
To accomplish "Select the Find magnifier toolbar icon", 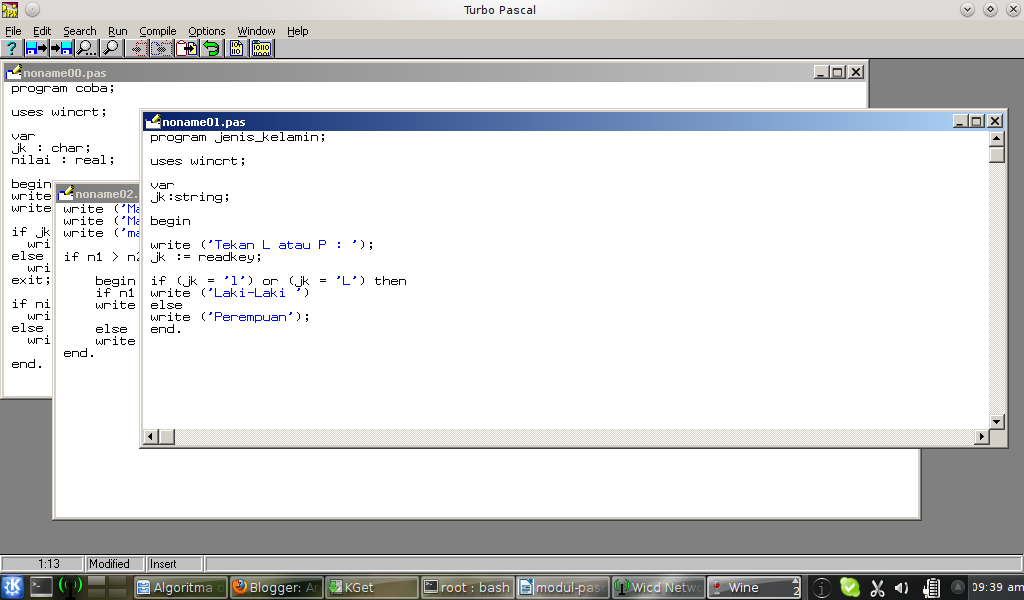I will (84, 48).
